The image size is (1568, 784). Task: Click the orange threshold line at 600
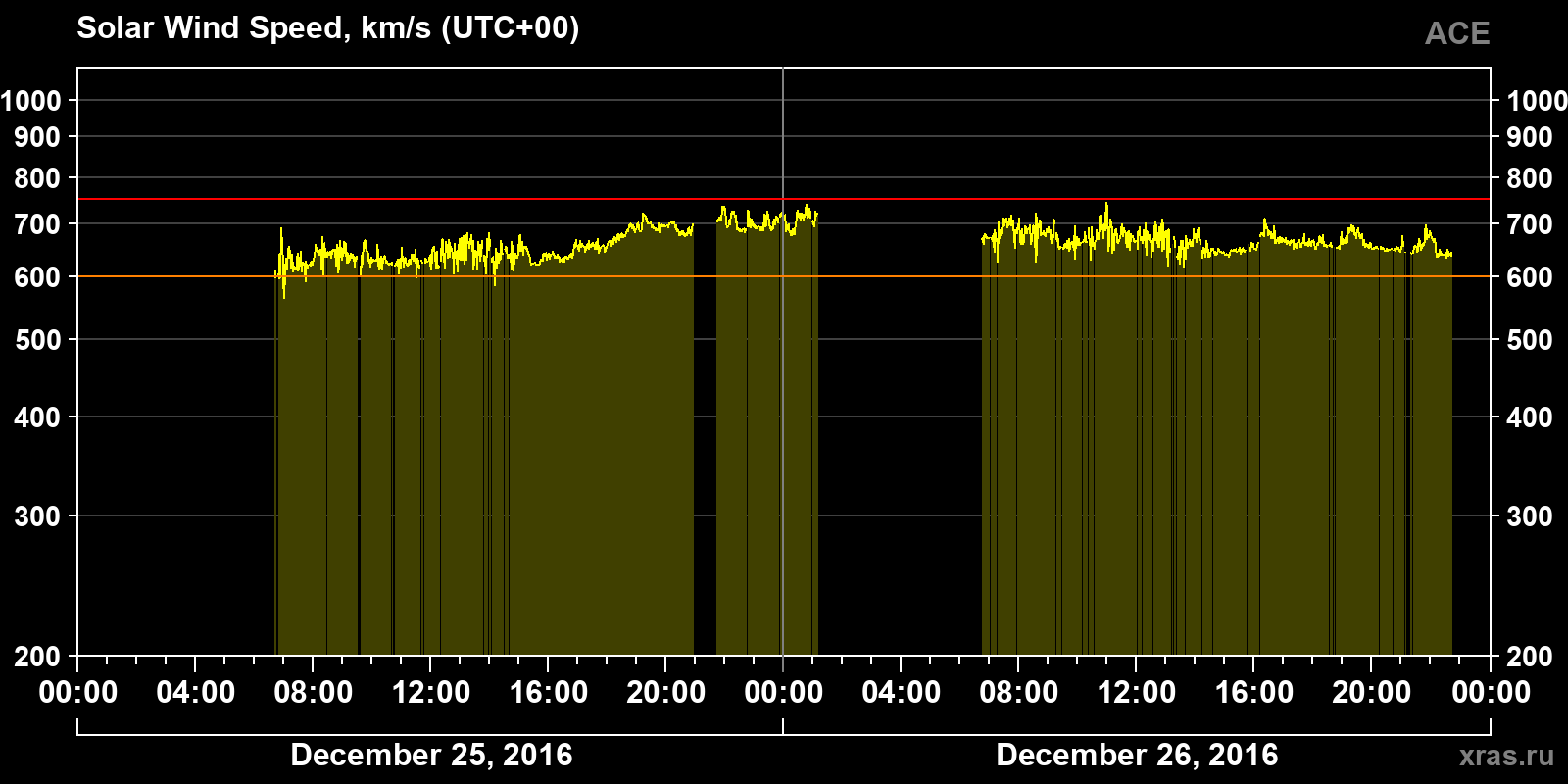point(784,277)
